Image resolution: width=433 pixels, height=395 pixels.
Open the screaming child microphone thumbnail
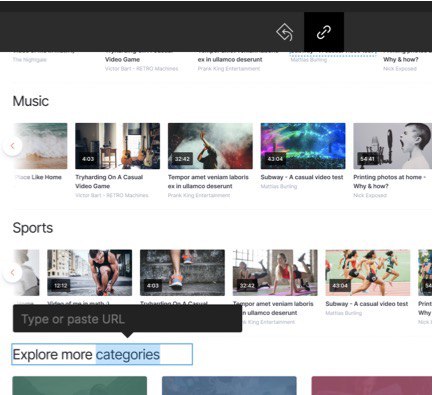point(393,146)
